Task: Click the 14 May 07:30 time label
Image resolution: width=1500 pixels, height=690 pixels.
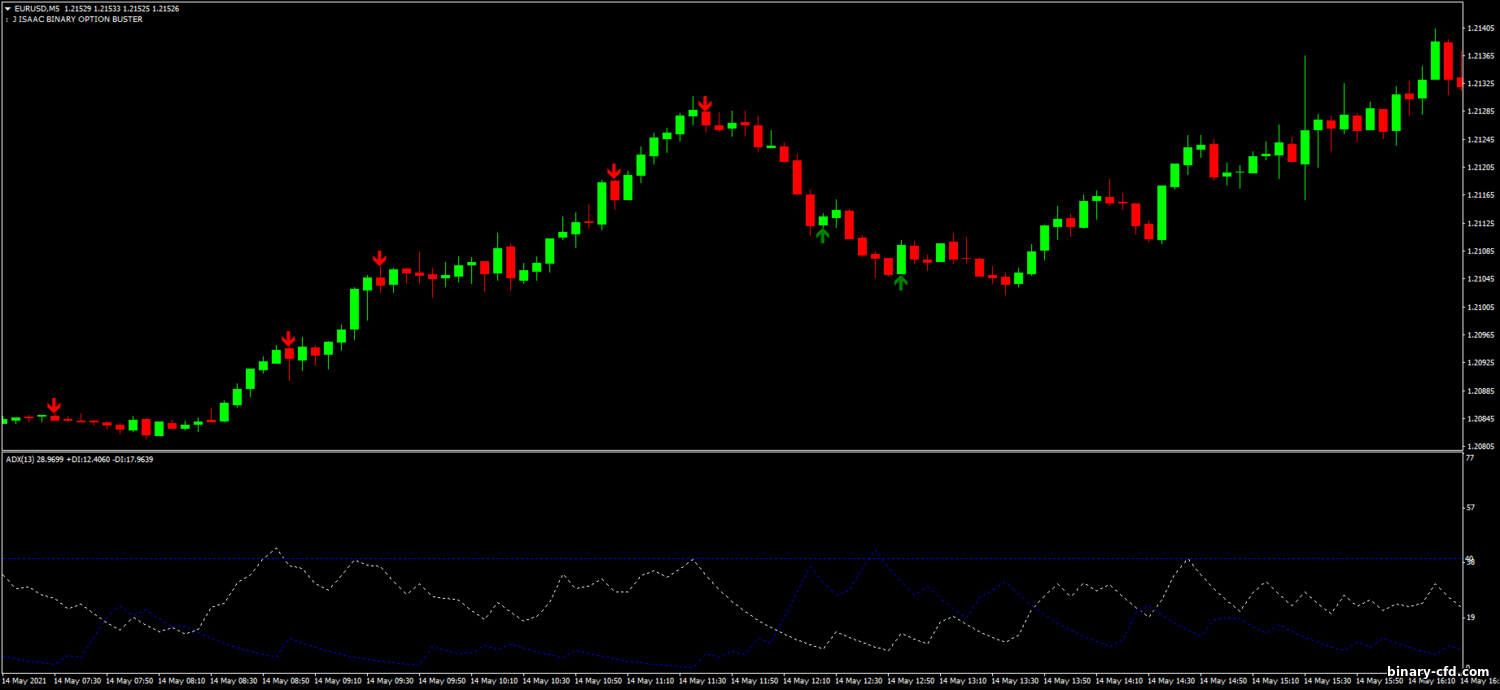Action: (77, 681)
